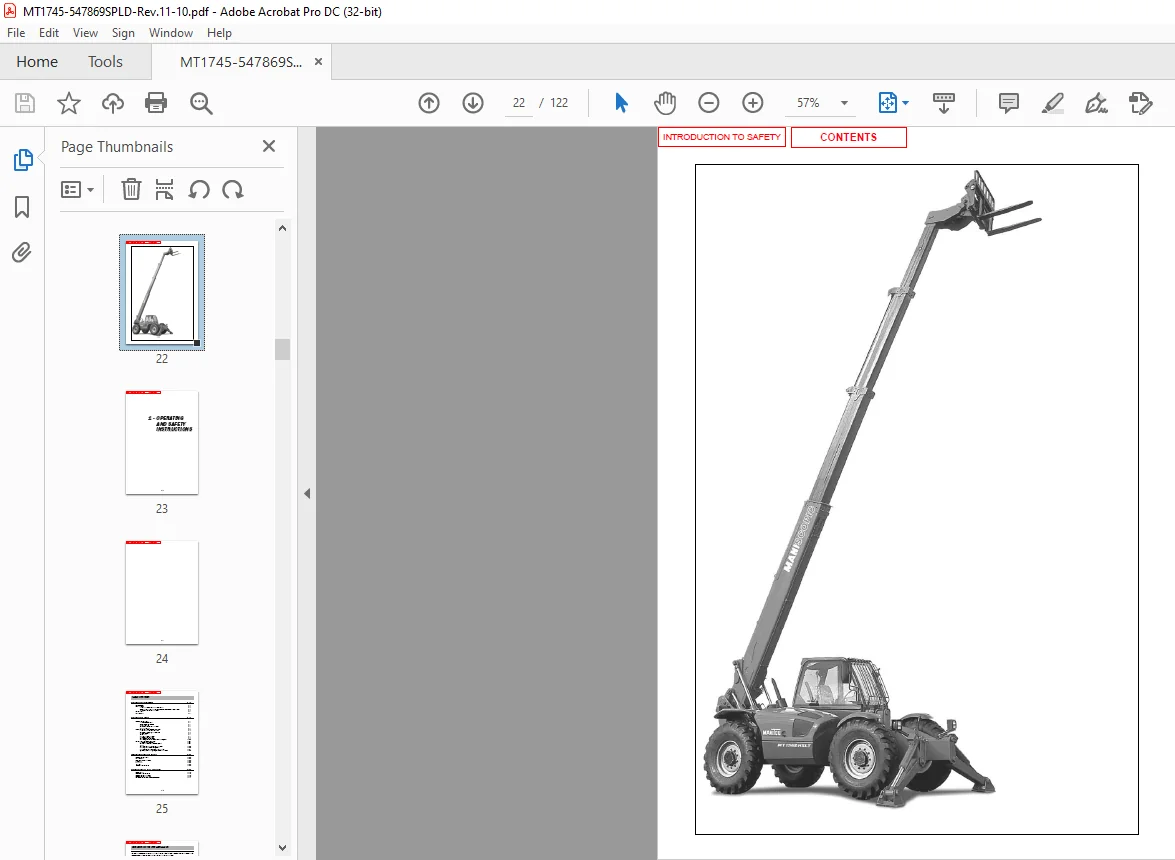This screenshot has width=1175, height=860.
Task: Click the page number input field
Action: click(519, 103)
